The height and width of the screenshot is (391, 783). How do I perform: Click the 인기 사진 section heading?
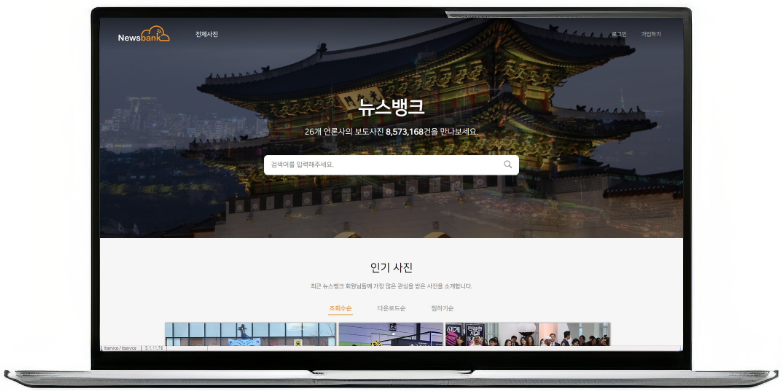click(x=392, y=268)
